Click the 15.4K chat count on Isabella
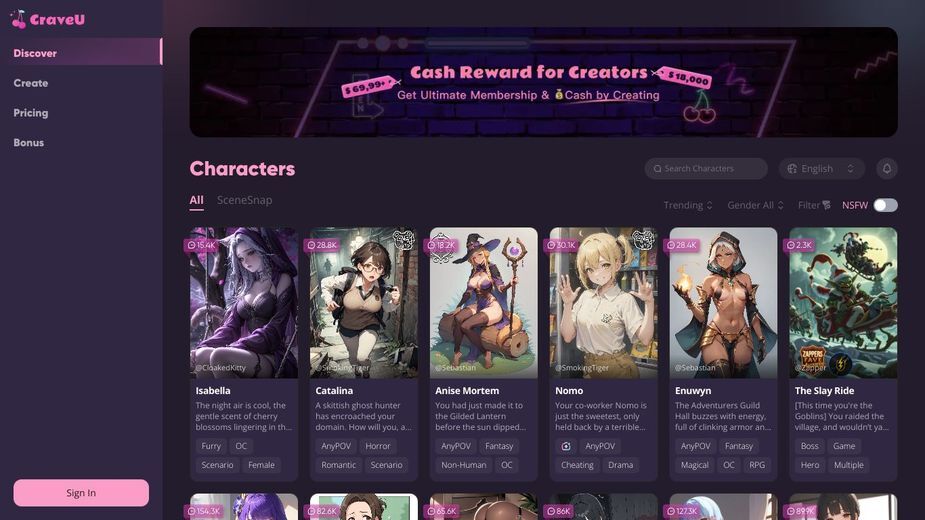Screen dimensions: 925x520 (x=201, y=245)
